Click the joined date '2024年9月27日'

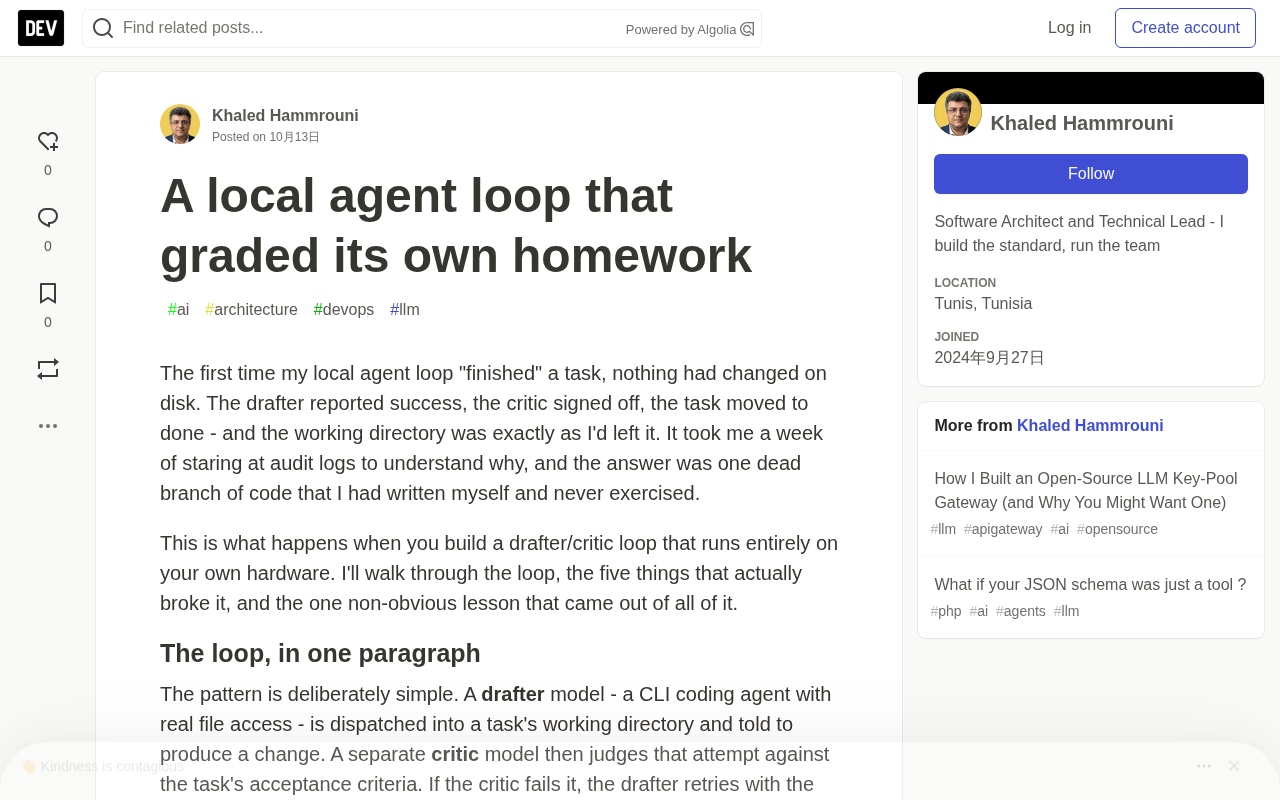[989, 358]
